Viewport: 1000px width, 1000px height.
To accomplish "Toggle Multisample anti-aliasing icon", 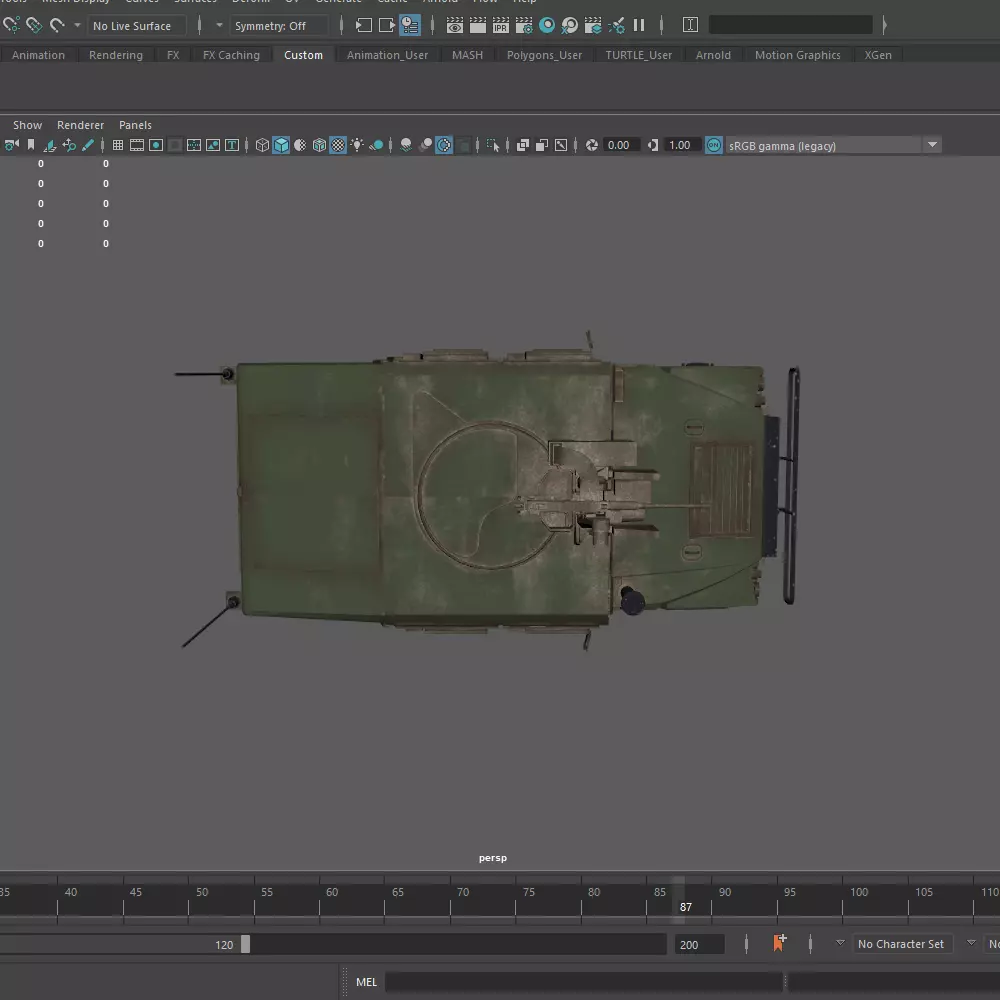I will [444, 145].
